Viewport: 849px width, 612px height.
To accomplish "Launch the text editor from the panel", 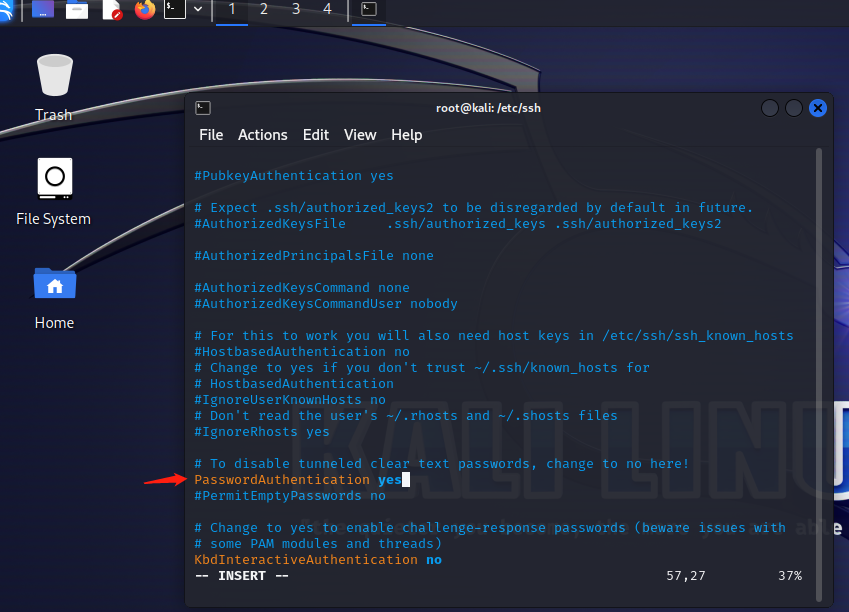I will 111,10.
